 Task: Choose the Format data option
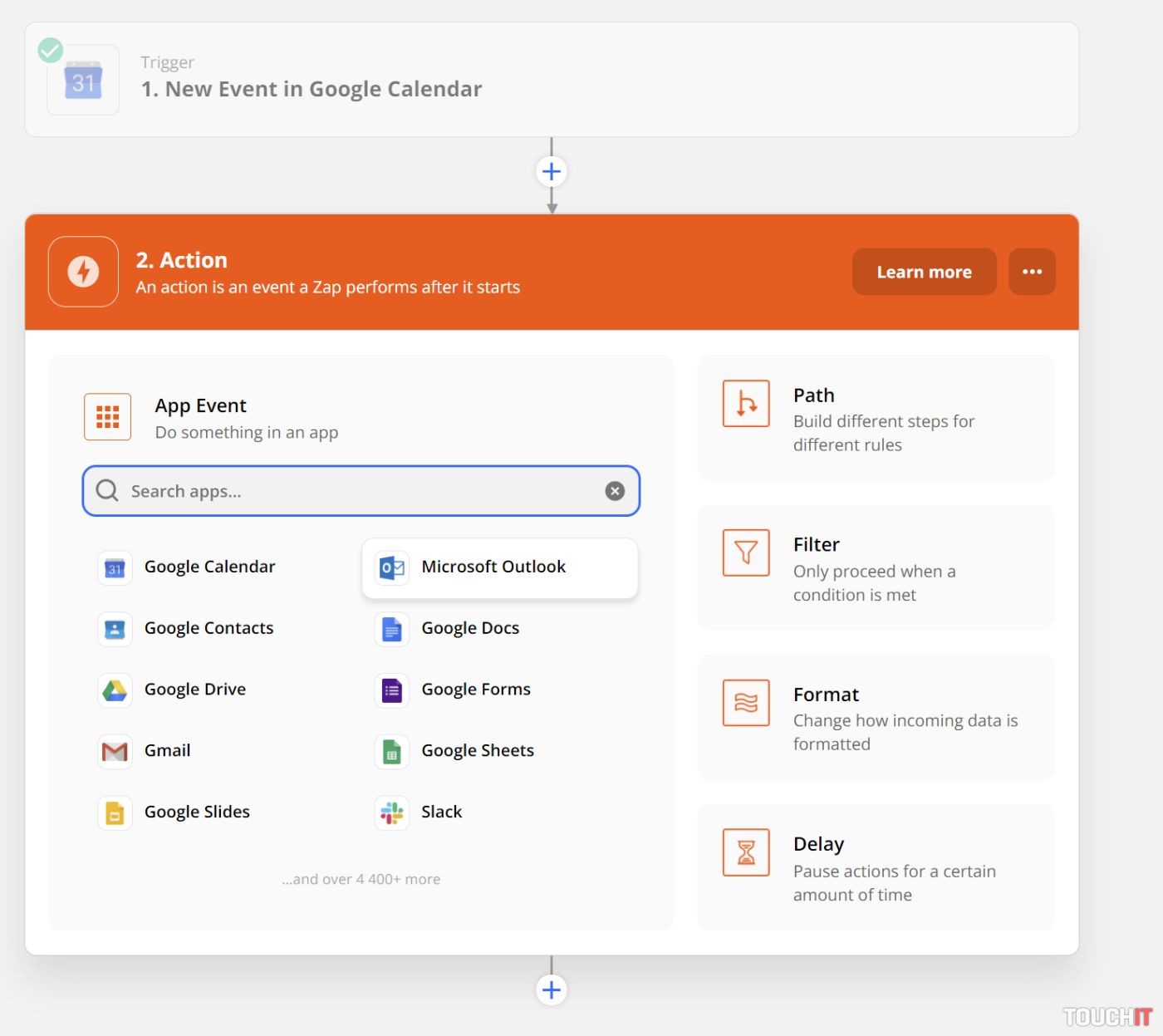(875, 718)
